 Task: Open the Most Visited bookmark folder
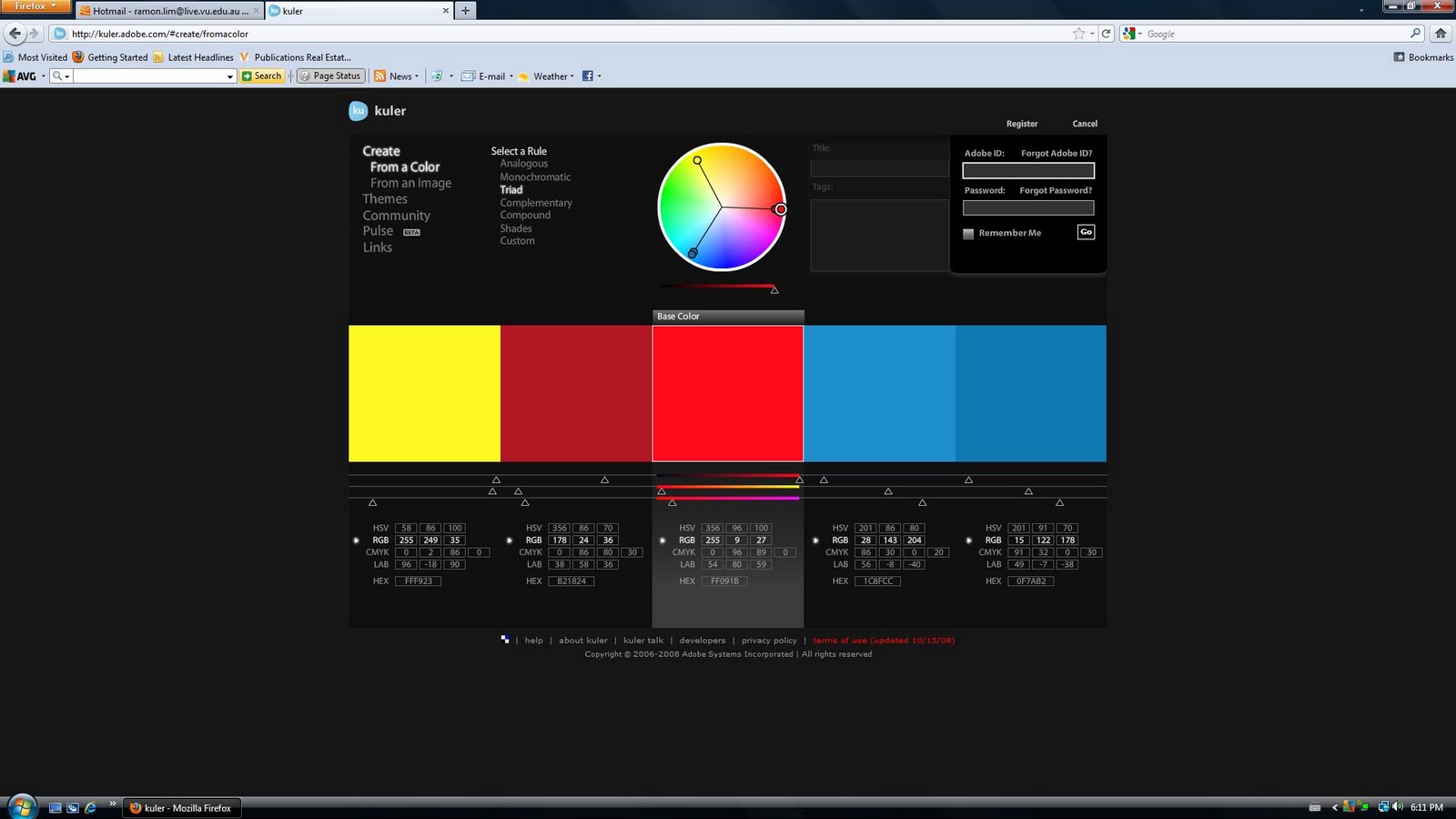tap(35, 57)
